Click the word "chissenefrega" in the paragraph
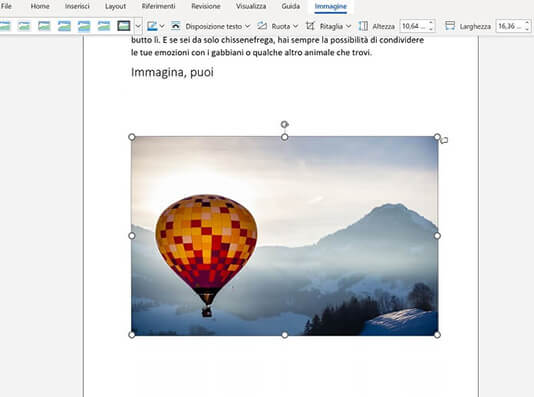534x397 pixels. coord(248,40)
